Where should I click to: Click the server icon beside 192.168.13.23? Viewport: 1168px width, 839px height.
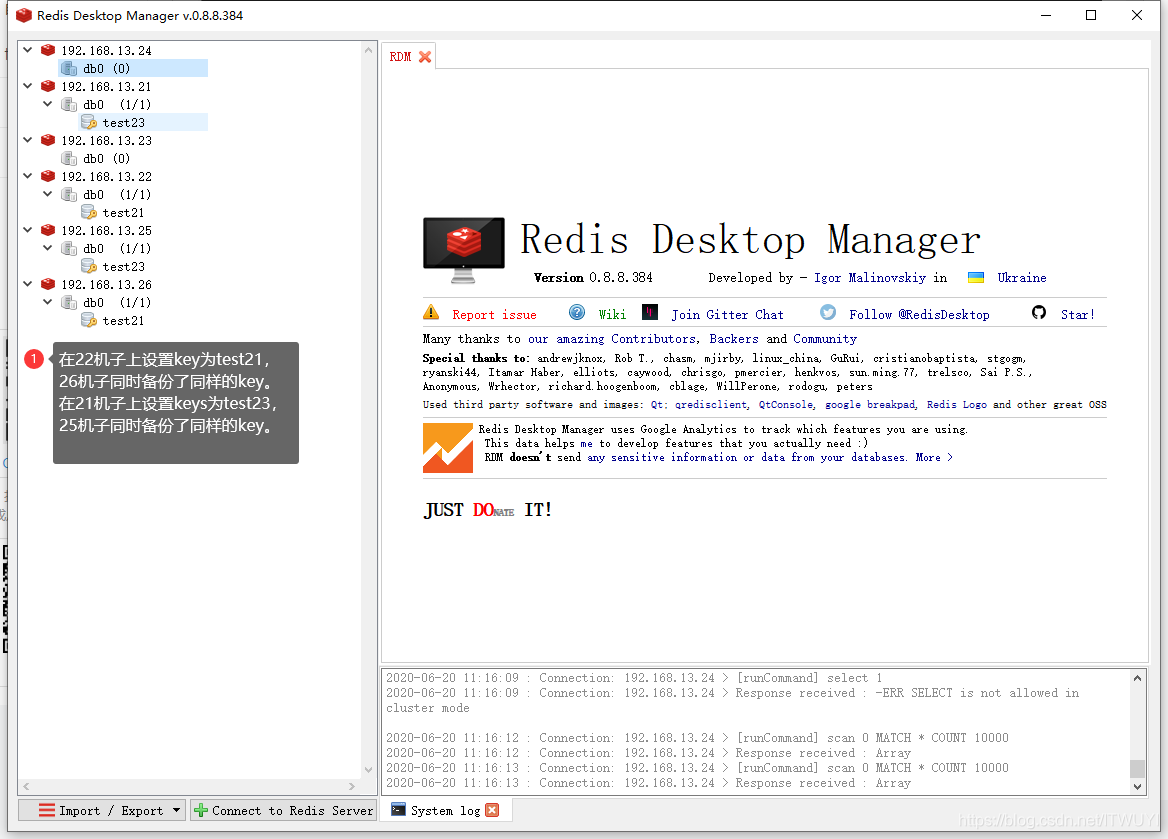(48, 140)
